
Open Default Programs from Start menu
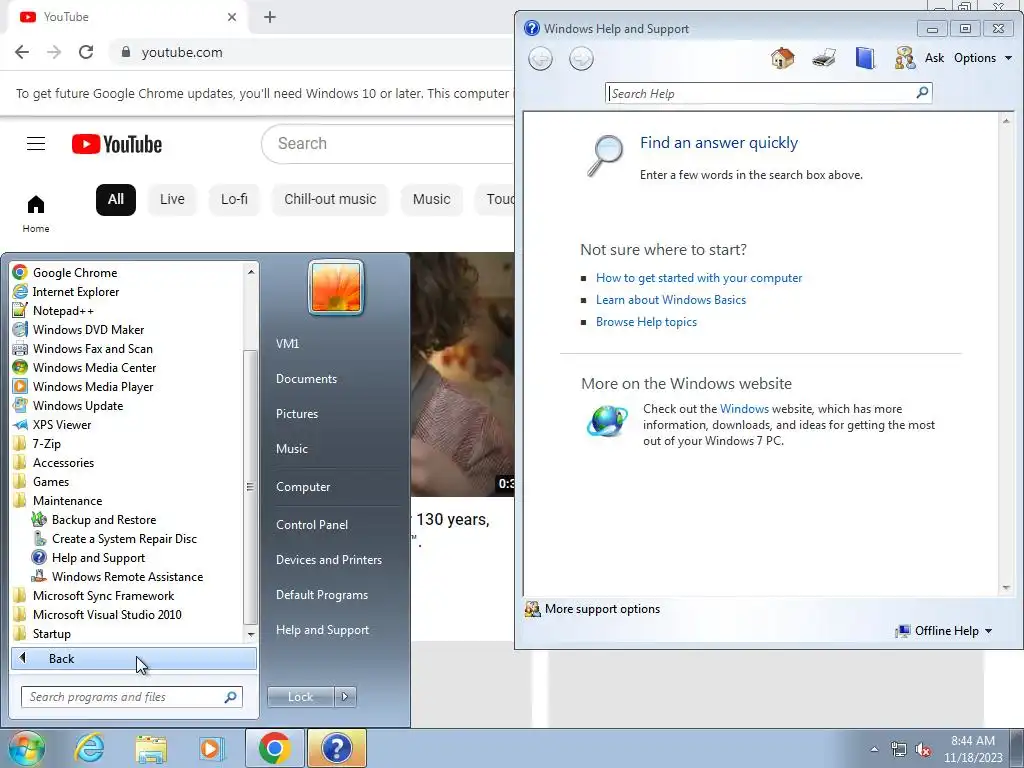point(321,595)
